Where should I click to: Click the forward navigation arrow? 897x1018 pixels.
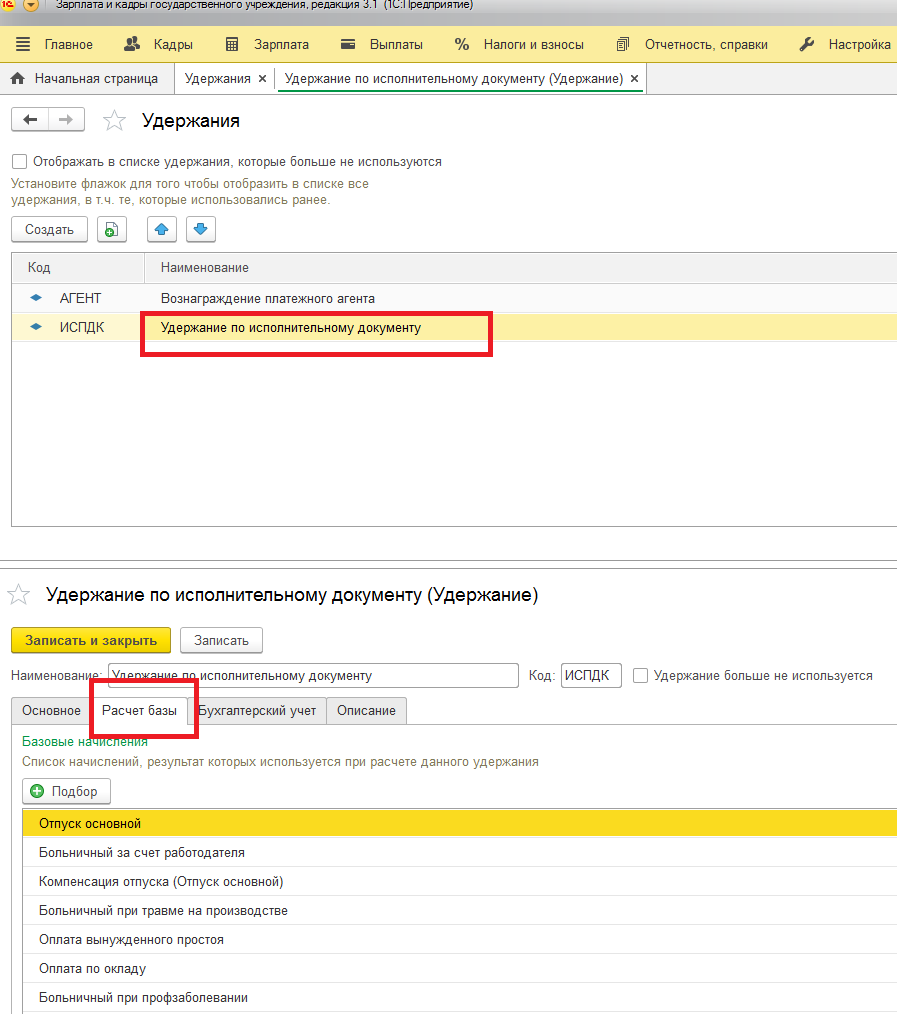[66, 119]
